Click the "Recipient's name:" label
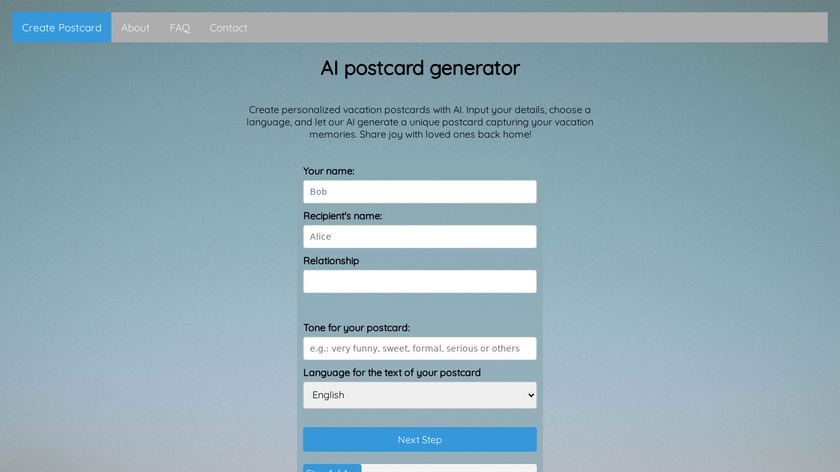 tap(343, 216)
